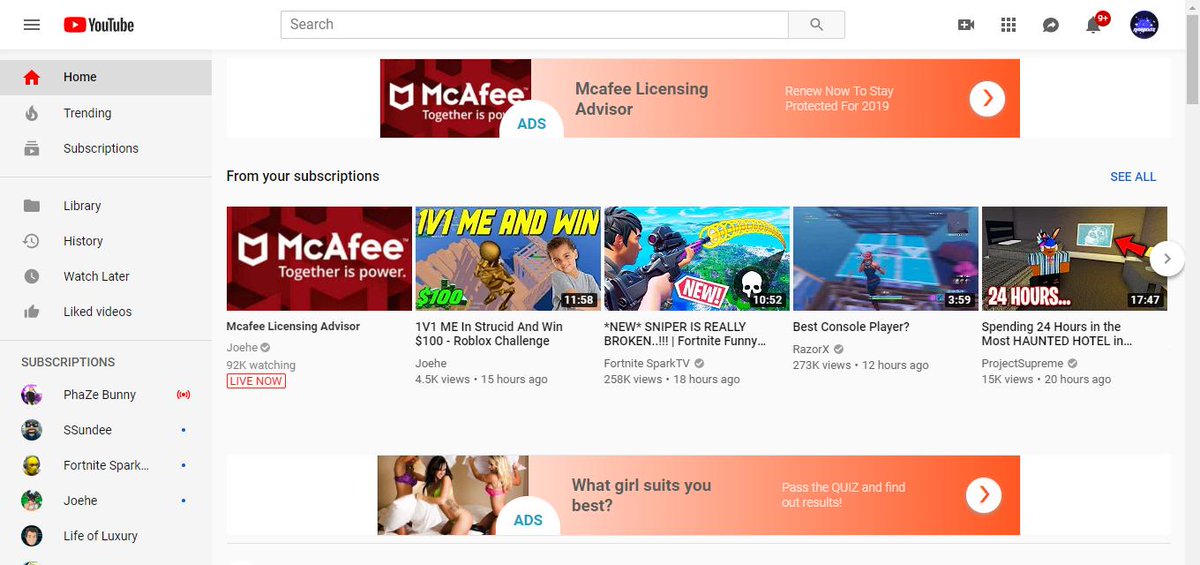Click the Home house icon
Image resolution: width=1200 pixels, height=565 pixels.
[x=32, y=77]
